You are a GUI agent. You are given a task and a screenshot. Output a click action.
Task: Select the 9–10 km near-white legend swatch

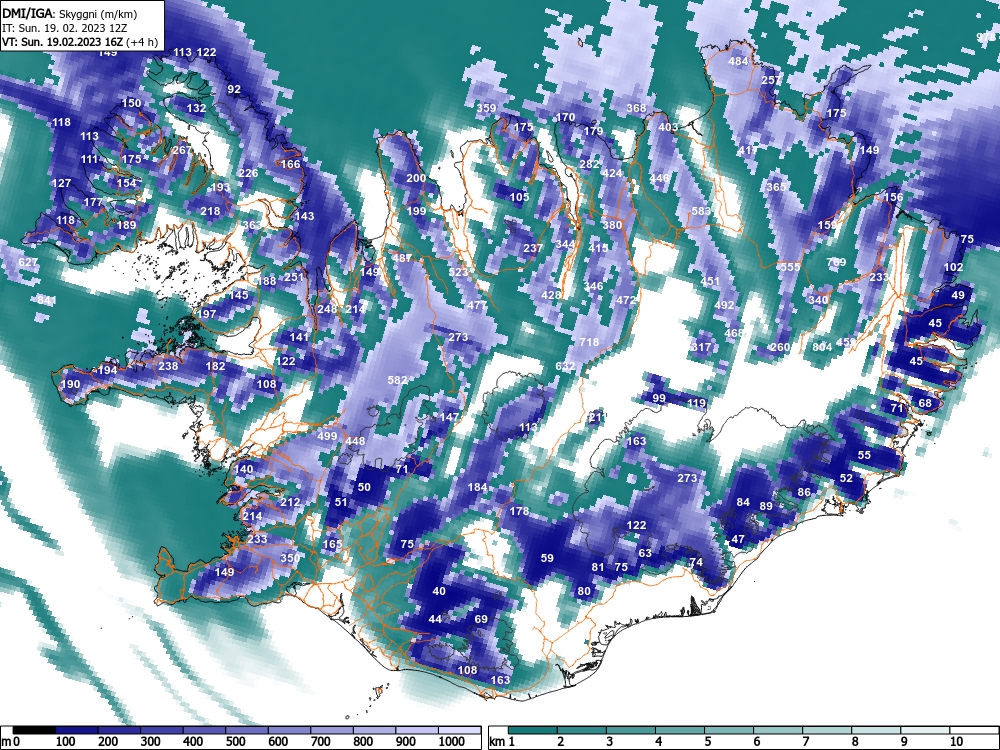pos(925,731)
